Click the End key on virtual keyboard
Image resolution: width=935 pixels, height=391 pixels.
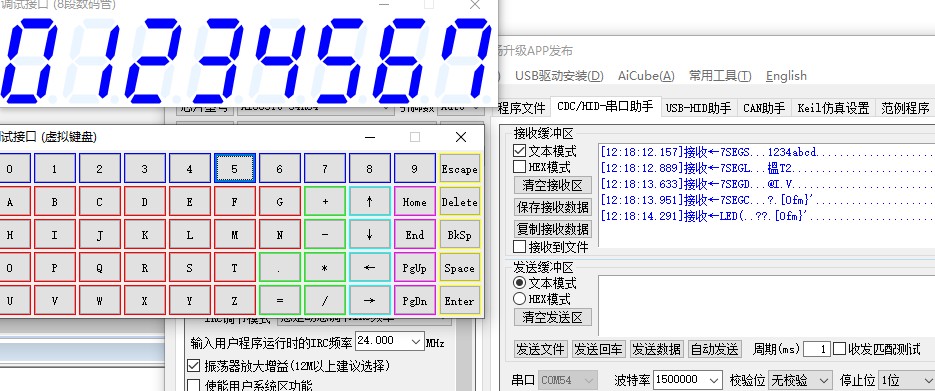click(414, 235)
